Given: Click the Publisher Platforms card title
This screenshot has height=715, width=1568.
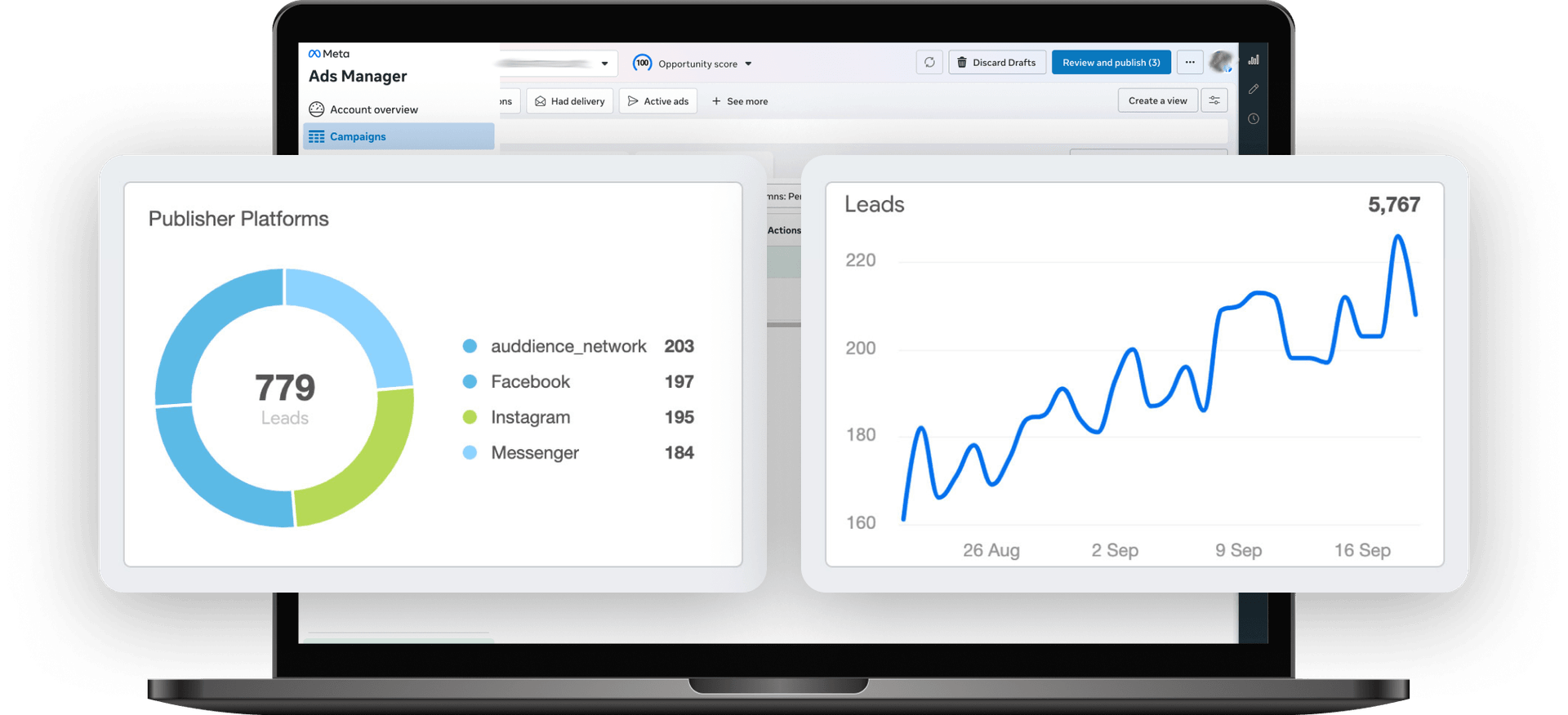Looking at the screenshot, I should tap(238, 219).
